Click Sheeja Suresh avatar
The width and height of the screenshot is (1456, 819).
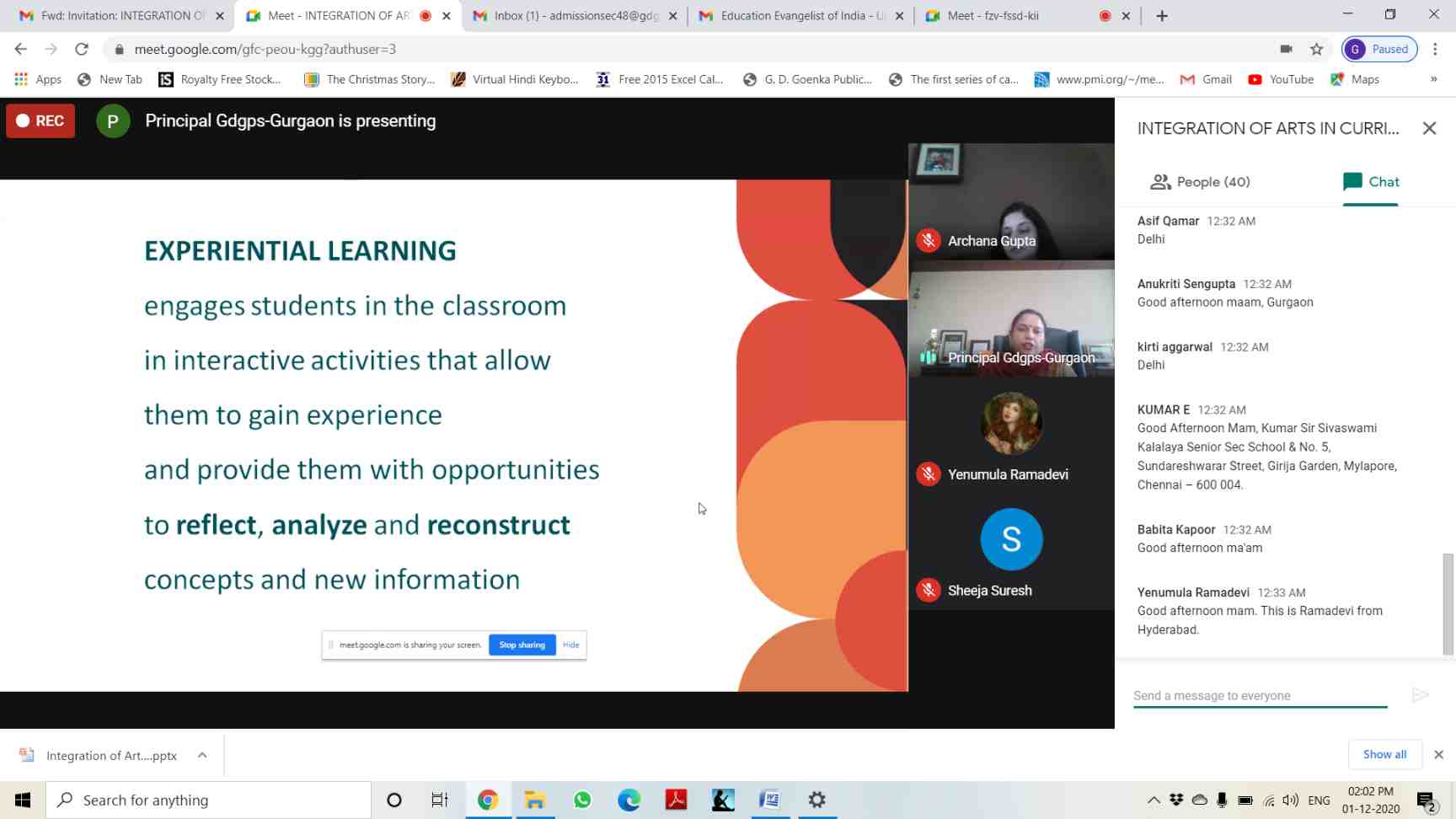coord(1011,539)
